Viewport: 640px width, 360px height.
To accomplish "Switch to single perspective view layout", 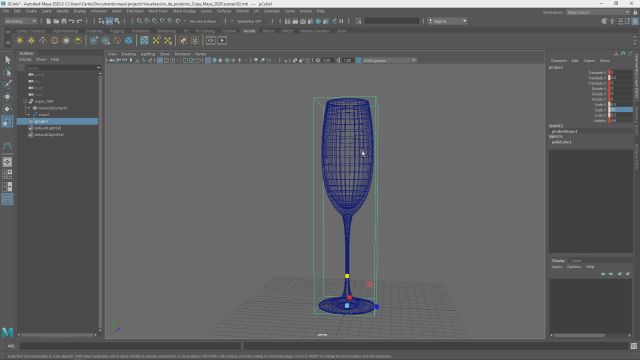I will tap(7, 162).
